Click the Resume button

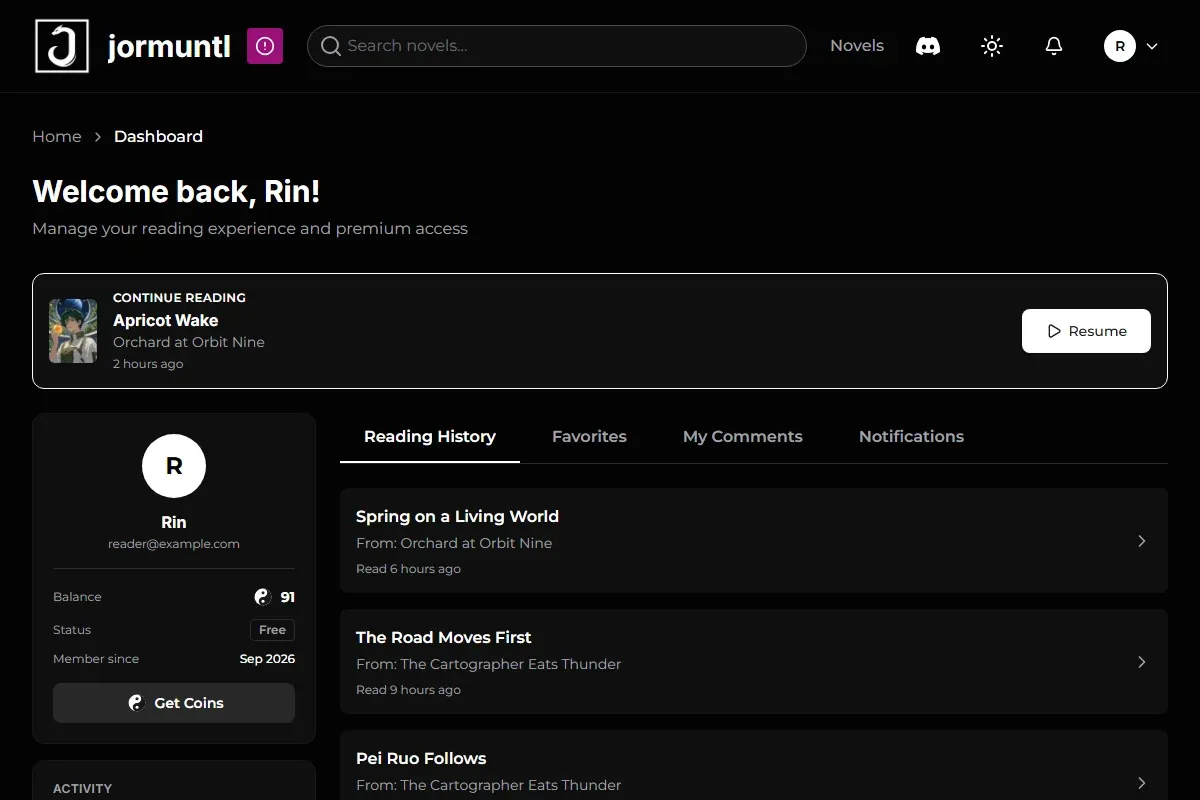point(1086,331)
